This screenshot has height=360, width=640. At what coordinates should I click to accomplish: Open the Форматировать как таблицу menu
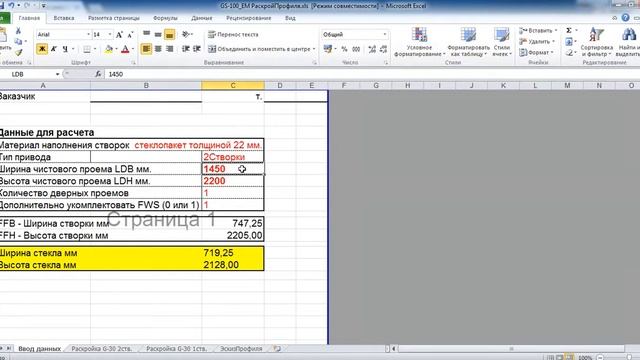pyautogui.click(x=468, y=42)
